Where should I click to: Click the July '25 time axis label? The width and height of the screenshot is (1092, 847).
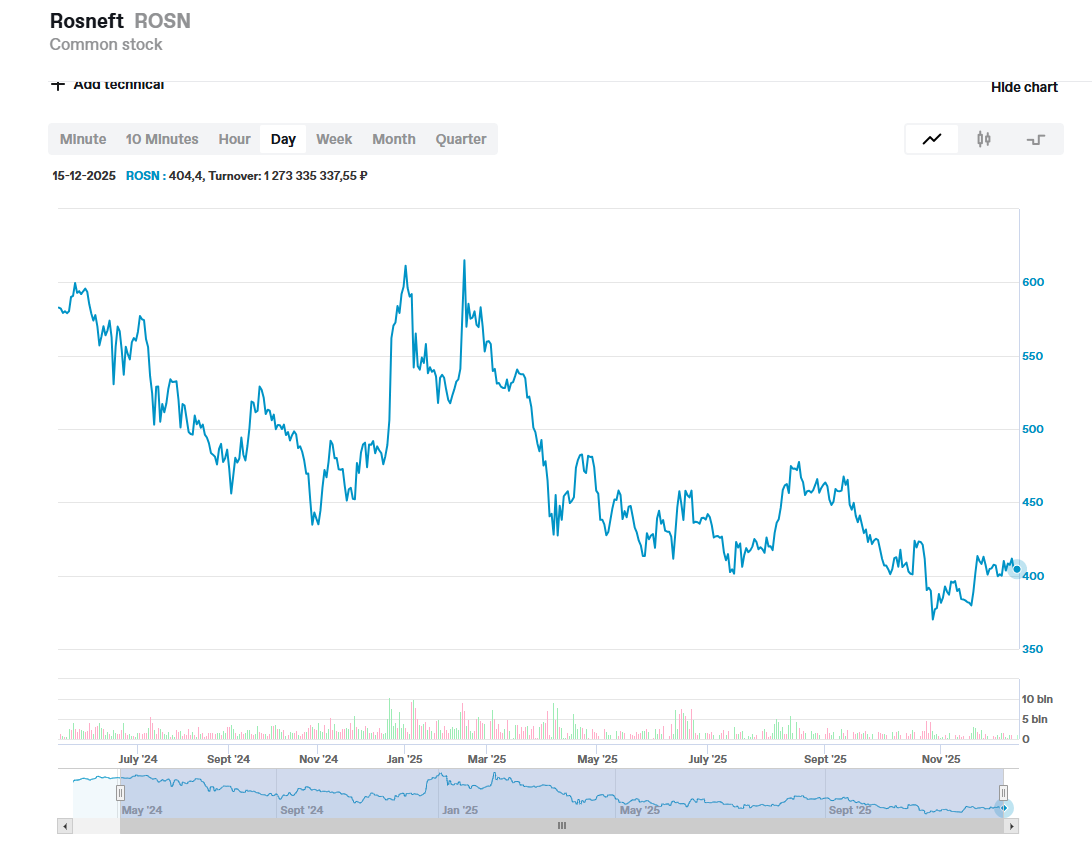pos(708,759)
